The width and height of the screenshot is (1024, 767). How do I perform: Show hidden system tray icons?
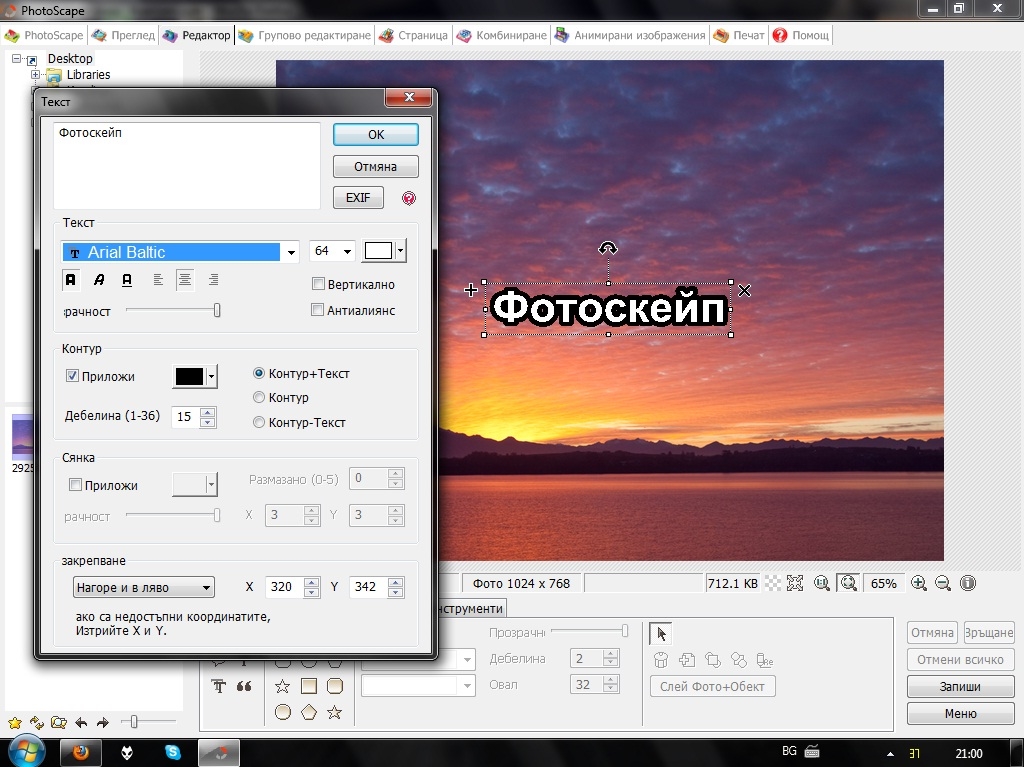tap(890, 754)
